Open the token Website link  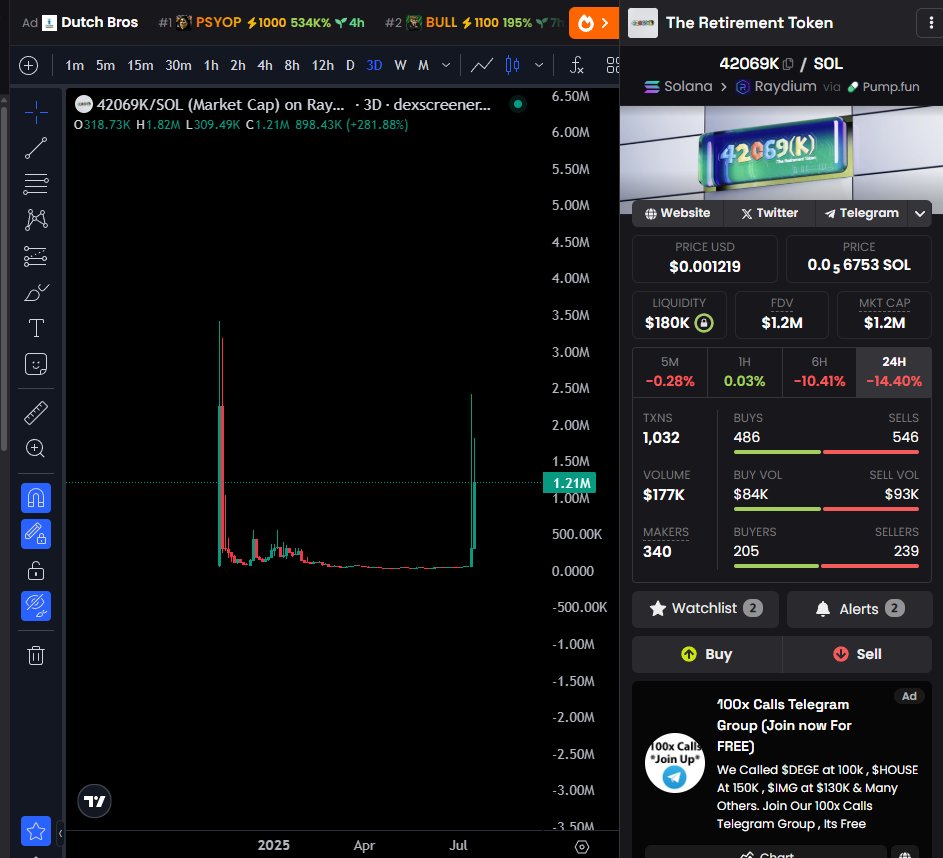pyautogui.click(x=678, y=213)
